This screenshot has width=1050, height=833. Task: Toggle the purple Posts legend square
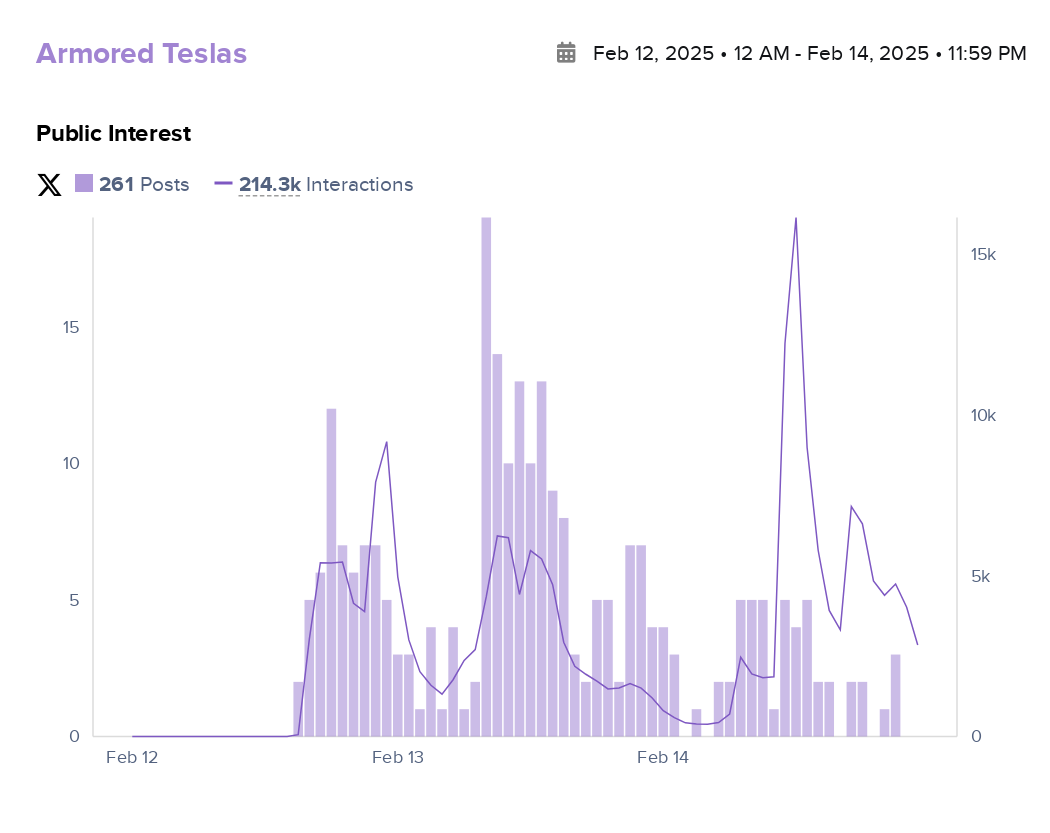(x=84, y=184)
